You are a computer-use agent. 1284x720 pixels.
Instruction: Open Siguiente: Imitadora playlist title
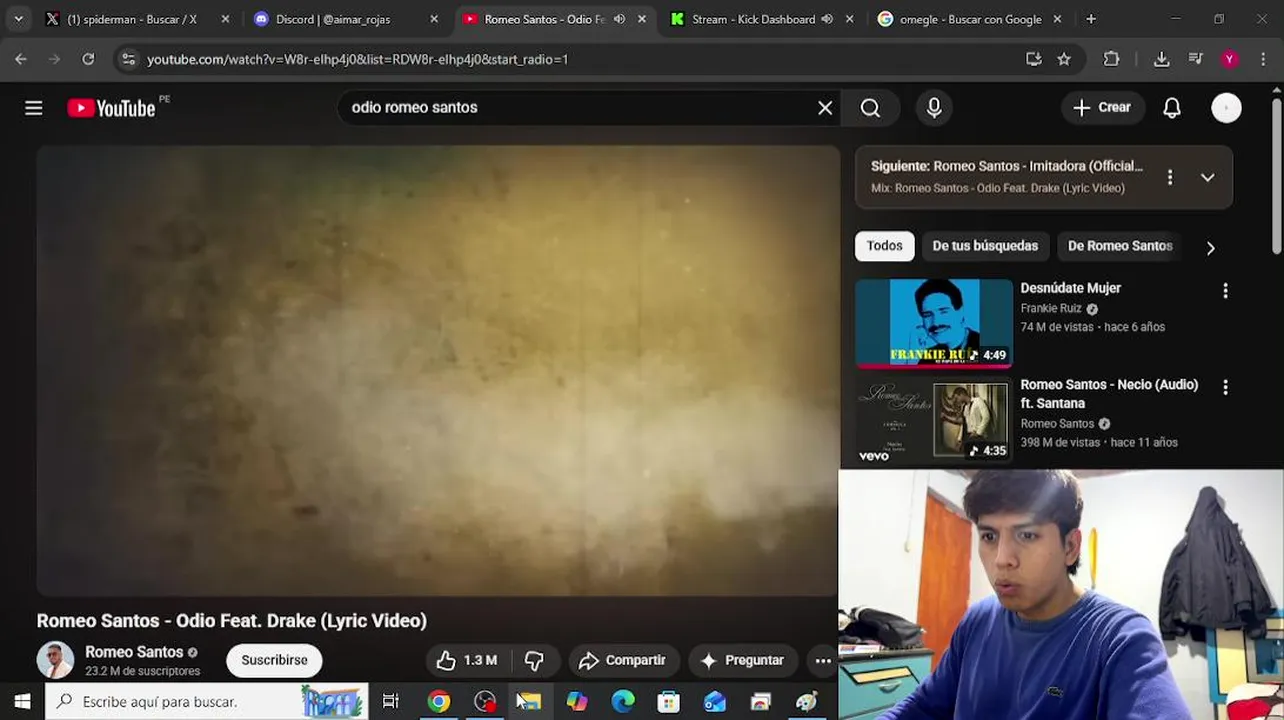point(1007,166)
